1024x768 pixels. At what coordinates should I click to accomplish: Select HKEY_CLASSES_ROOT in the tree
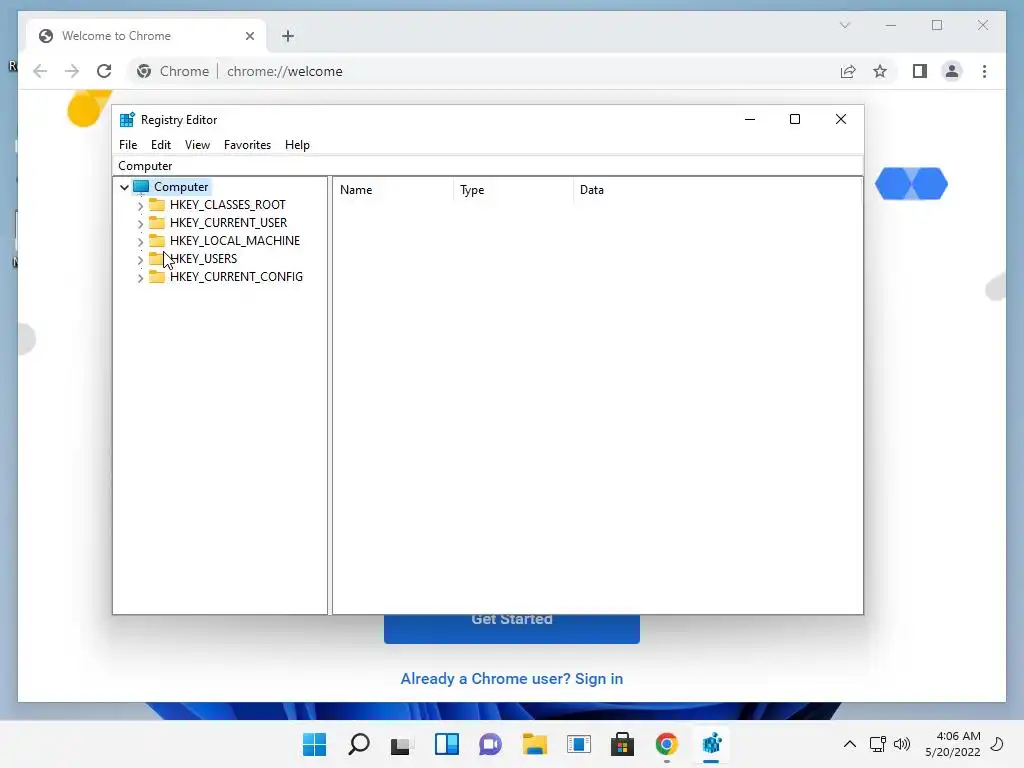pos(227,205)
